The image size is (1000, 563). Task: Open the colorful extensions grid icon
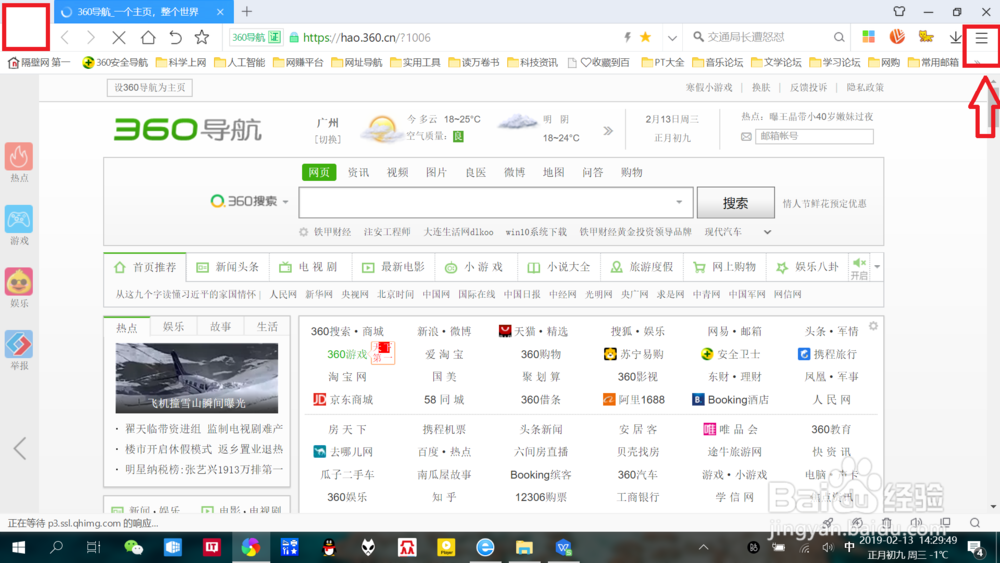[x=869, y=37]
